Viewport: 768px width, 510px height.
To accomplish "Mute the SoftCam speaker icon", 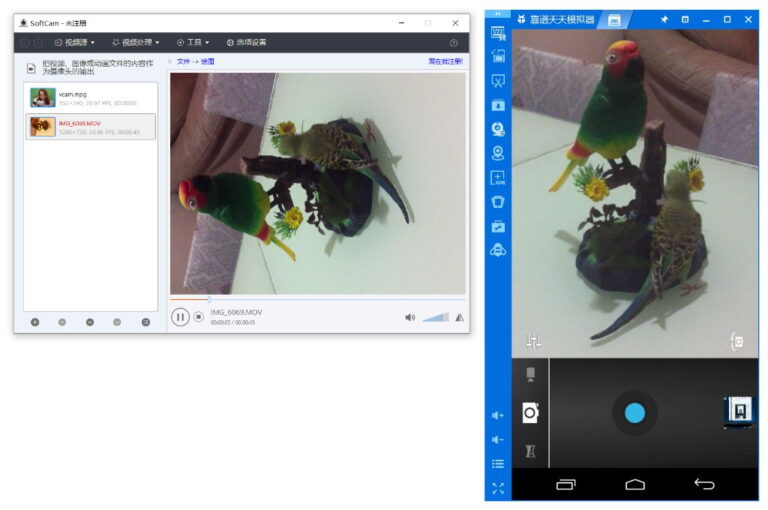I will coord(409,317).
